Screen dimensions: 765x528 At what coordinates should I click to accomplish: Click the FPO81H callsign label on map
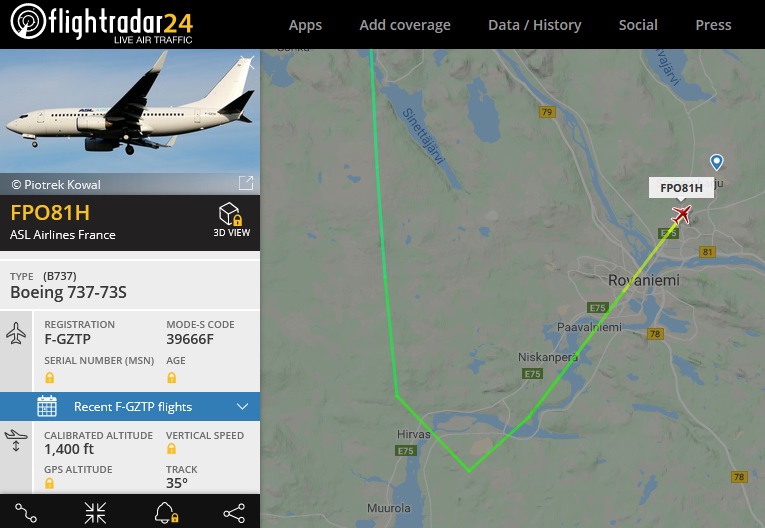681,188
